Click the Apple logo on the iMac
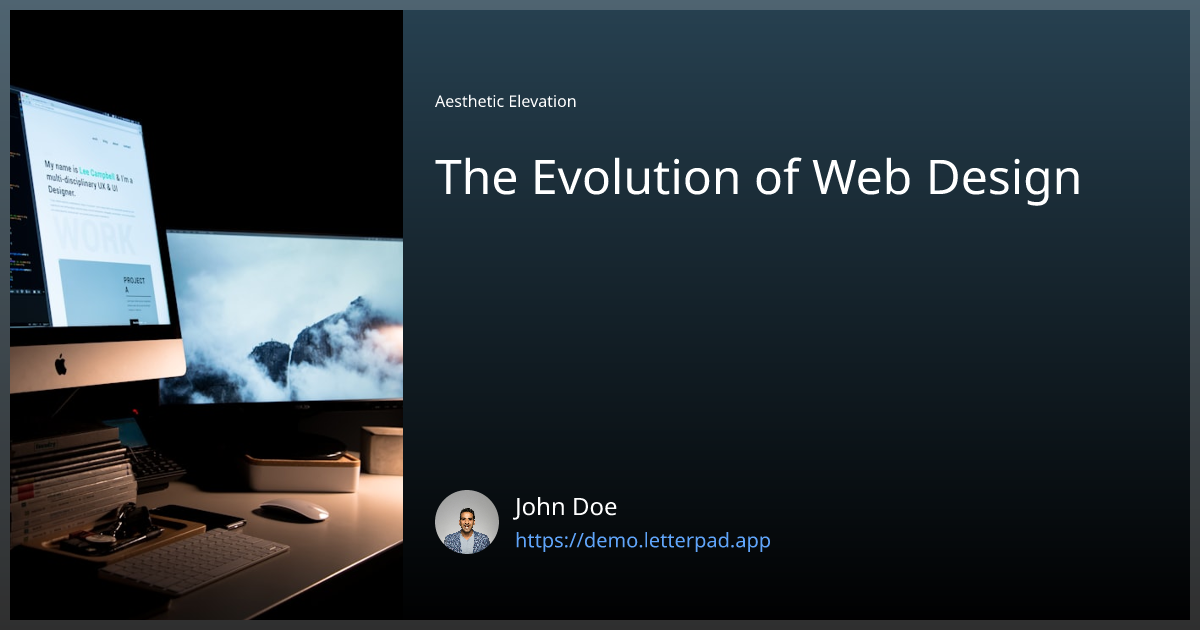The width and height of the screenshot is (1200, 630). tap(60, 366)
